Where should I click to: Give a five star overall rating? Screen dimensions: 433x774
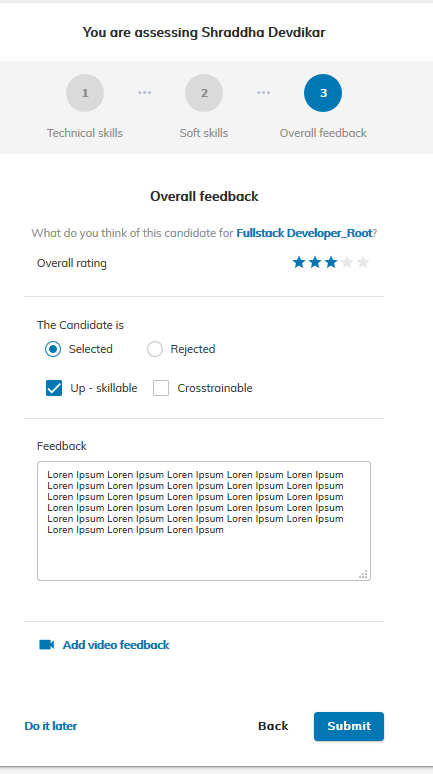(363, 262)
